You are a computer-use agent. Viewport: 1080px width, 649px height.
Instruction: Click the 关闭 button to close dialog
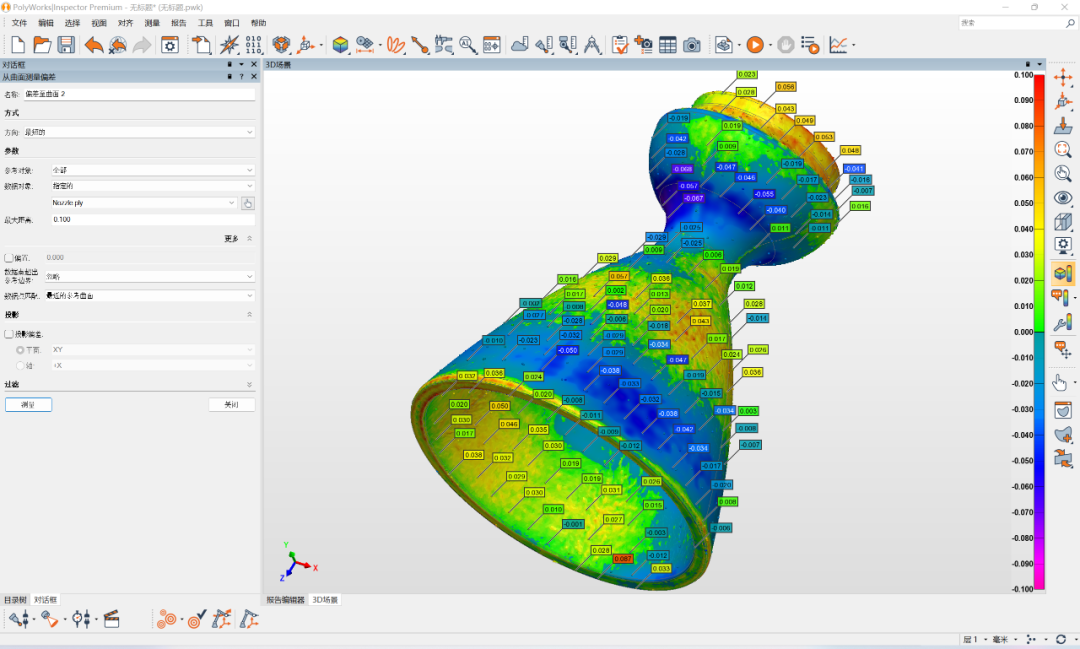[232, 405]
